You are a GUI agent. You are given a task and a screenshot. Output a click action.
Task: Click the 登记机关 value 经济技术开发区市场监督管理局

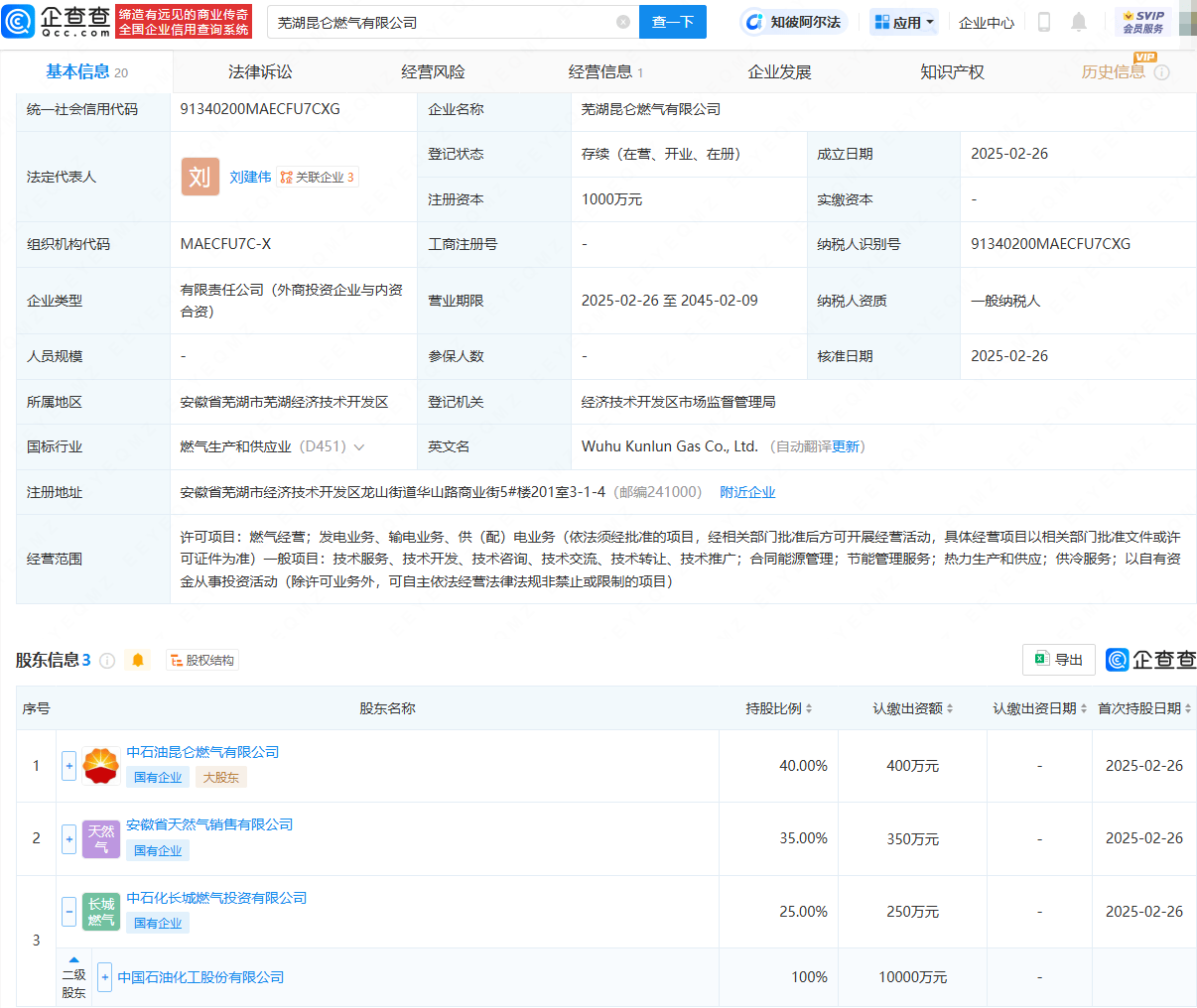[x=678, y=402]
